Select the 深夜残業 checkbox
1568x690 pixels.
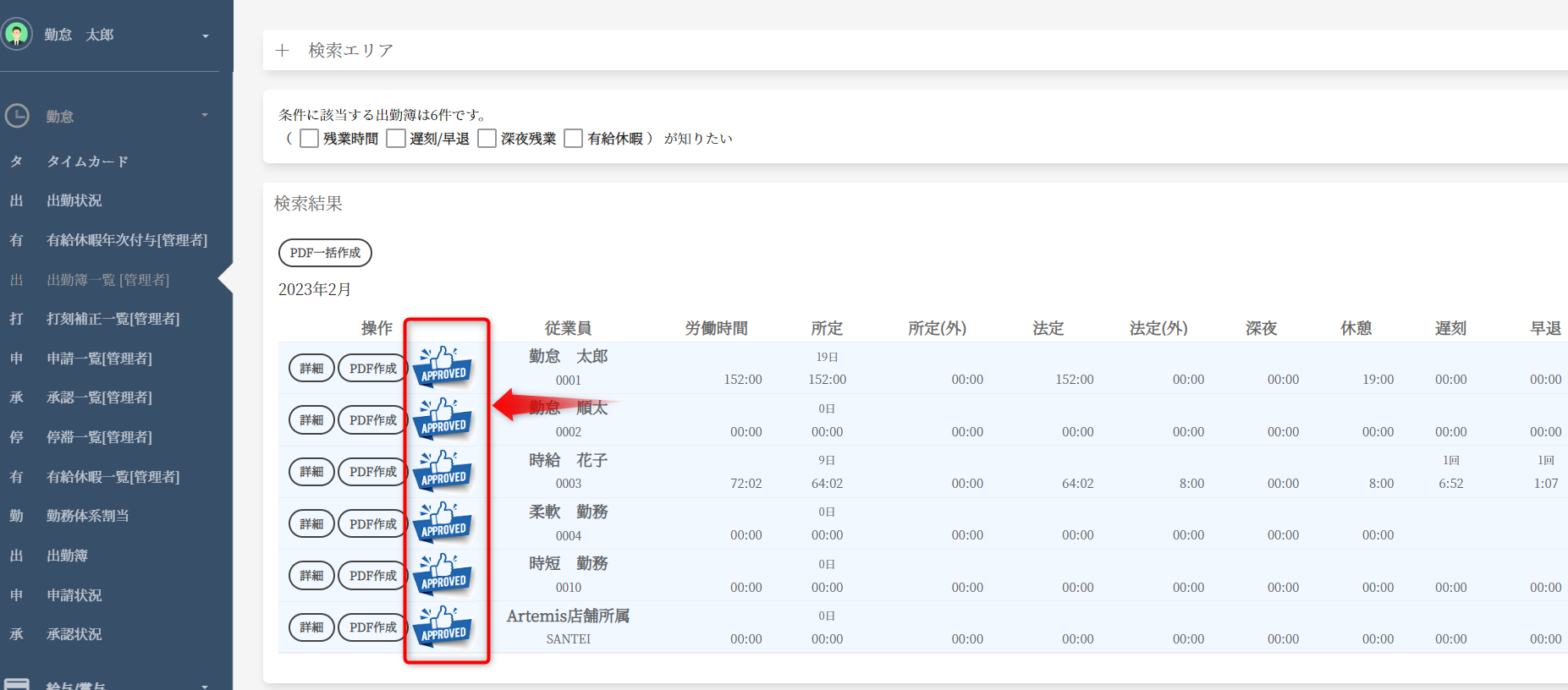(x=487, y=139)
